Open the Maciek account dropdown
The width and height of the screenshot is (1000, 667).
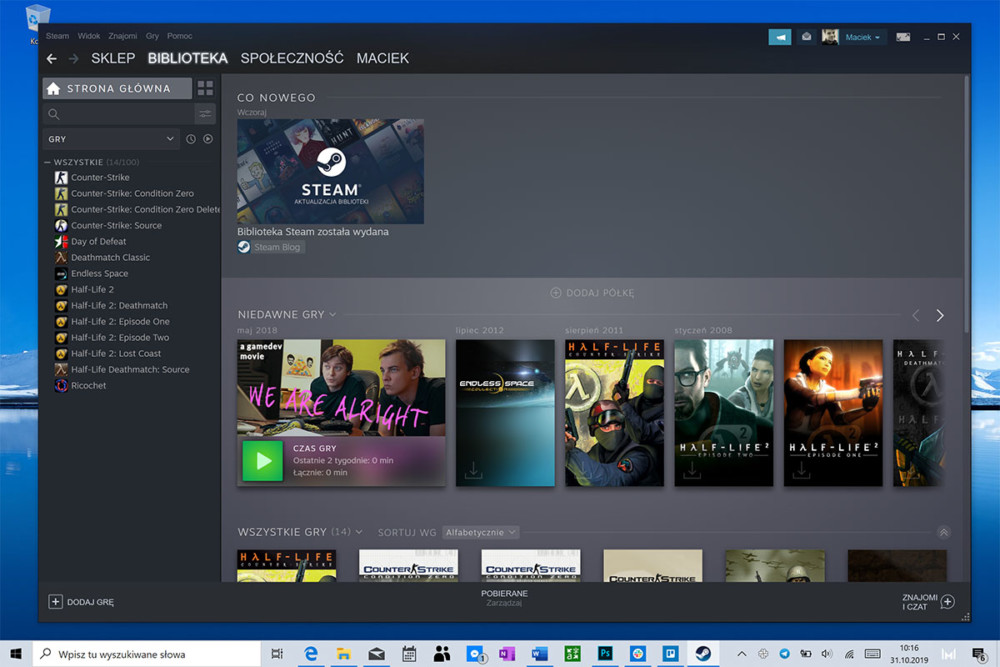(x=862, y=37)
